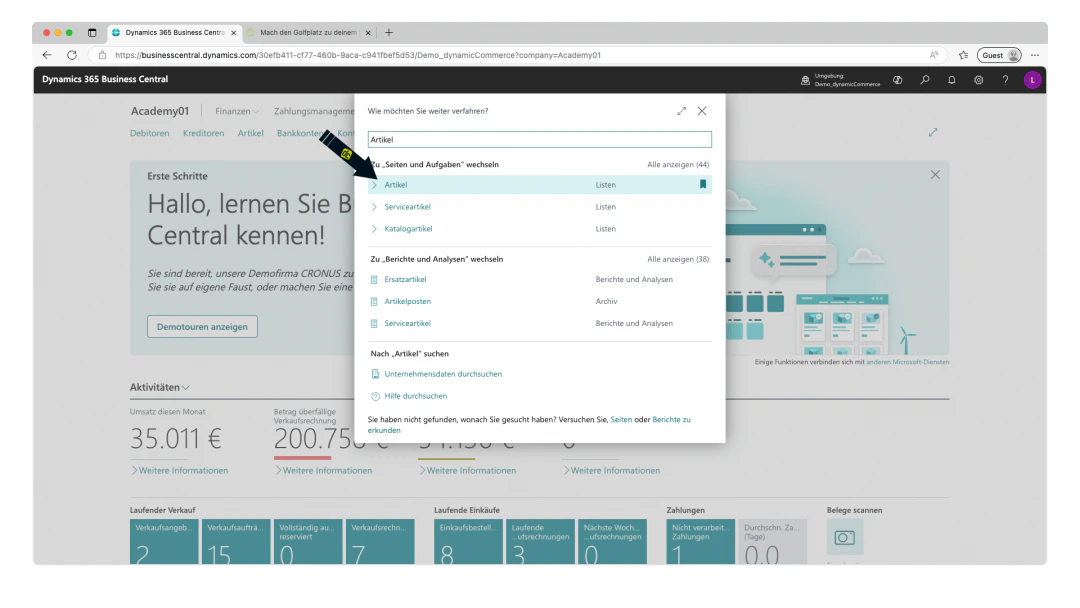The image size is (1080, 608).
Task: Expand role center with top-right arrows icon
Action: tap(933, 132)
